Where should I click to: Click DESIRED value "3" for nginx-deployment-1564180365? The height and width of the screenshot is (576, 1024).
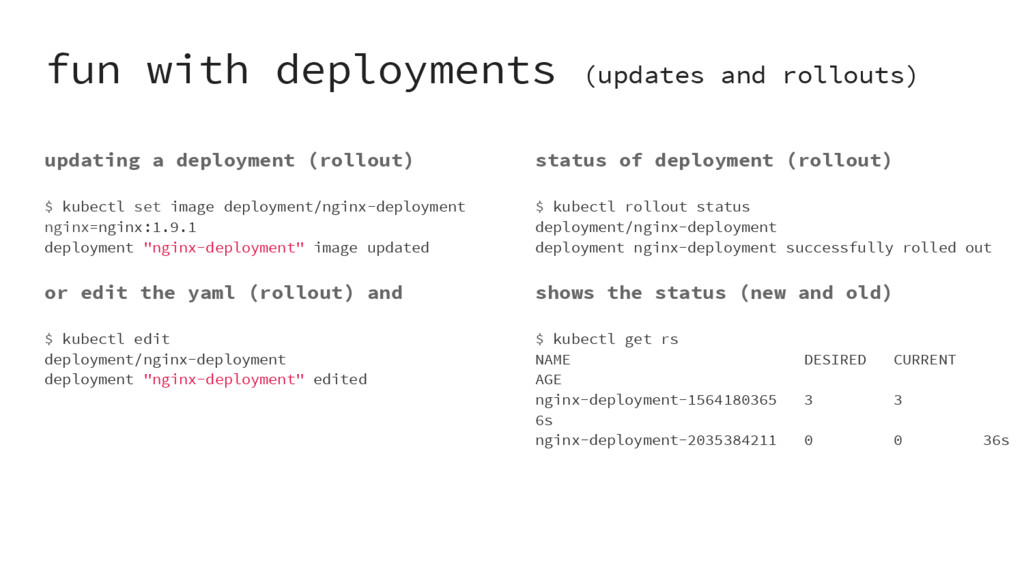coord(808,400)
